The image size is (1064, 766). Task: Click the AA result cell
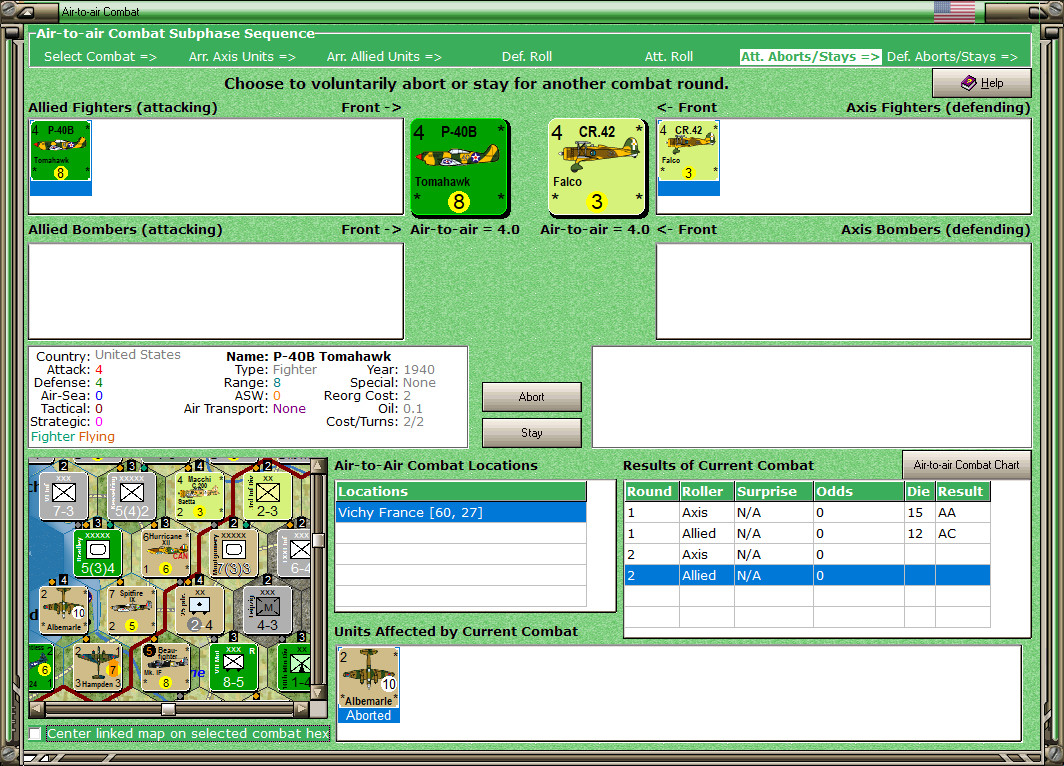(962, 512)
